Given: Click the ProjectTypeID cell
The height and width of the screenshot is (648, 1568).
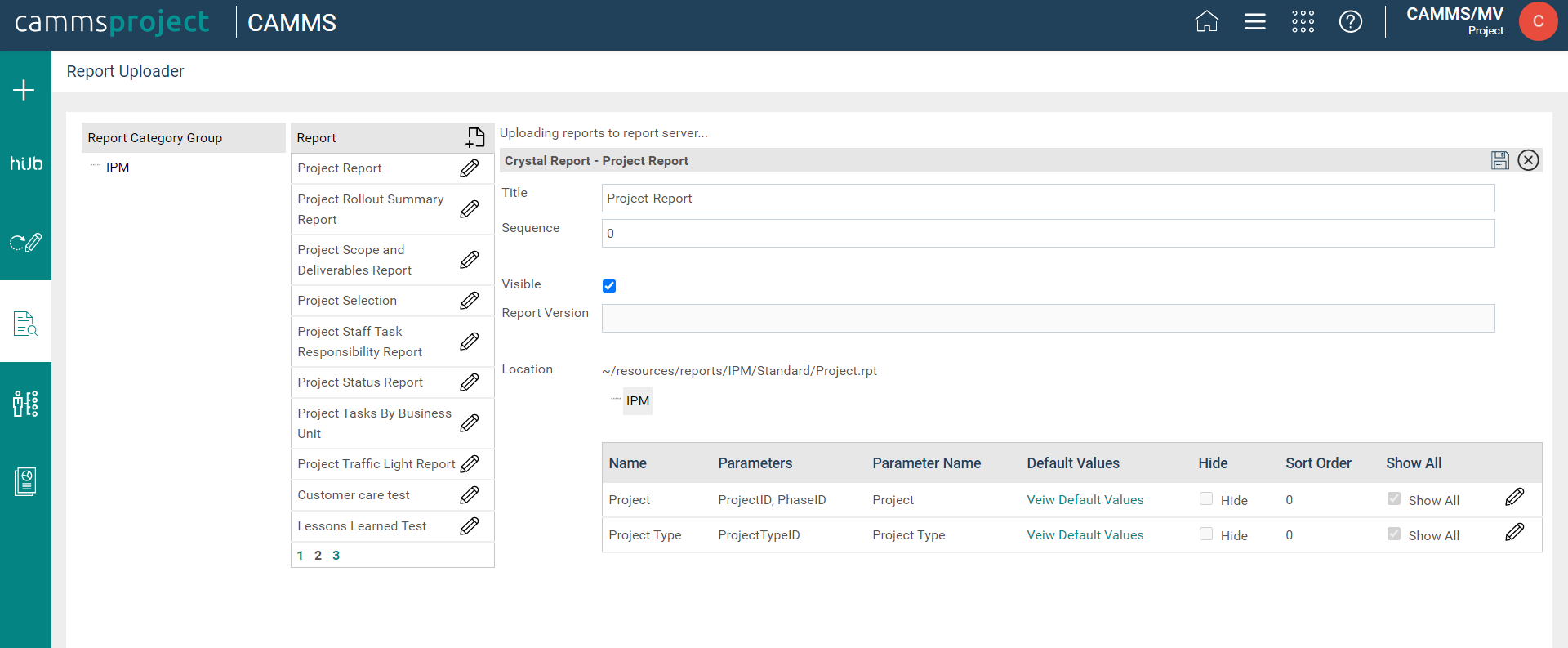Looking at the screenshot, I should (x=759, y=535).
